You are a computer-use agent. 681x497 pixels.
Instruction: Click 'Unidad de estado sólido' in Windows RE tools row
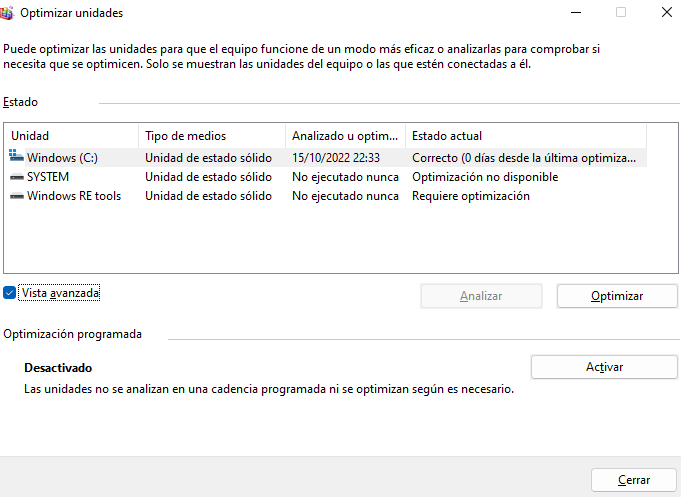208,196
